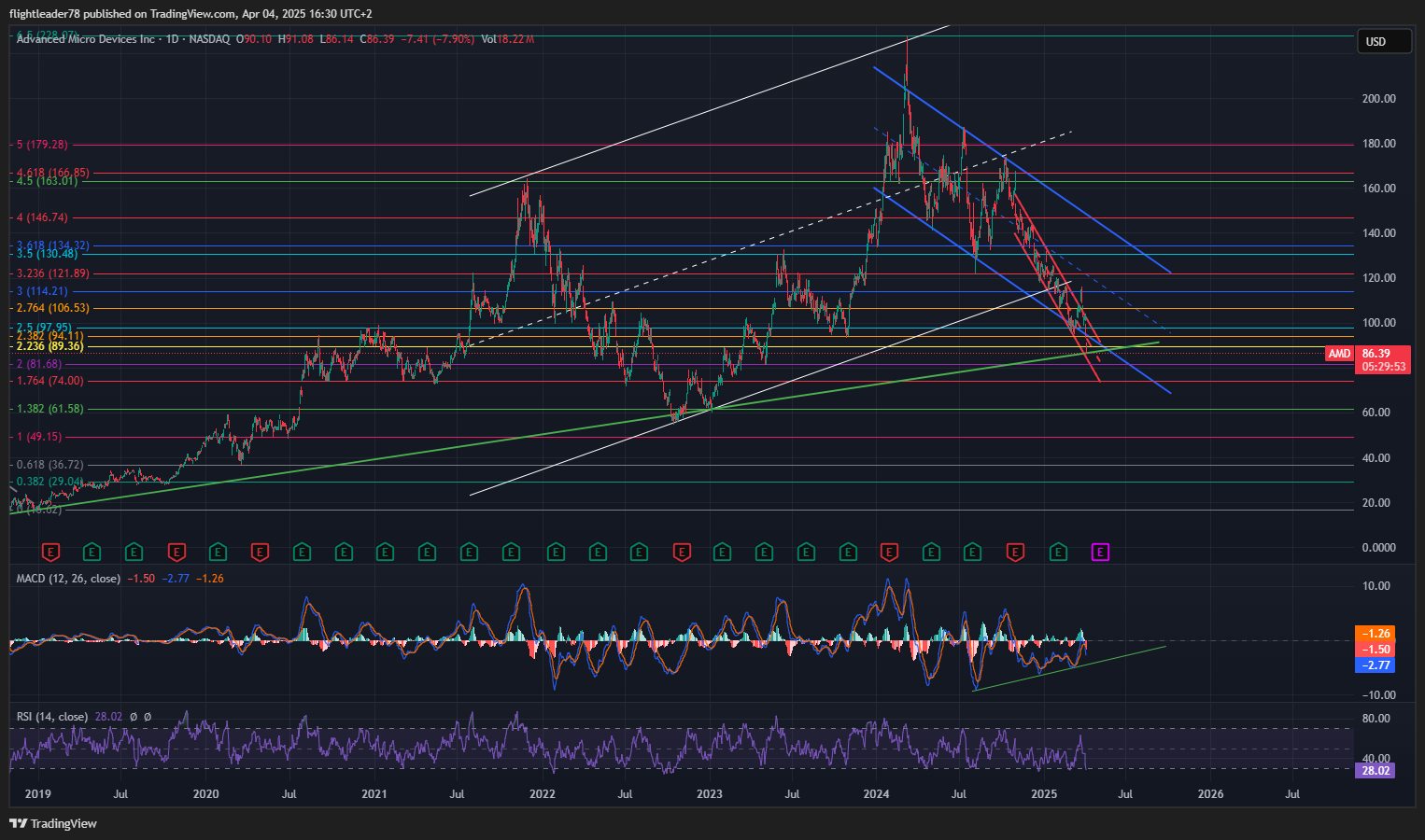Viewport: 1425px width, 840px height.
Task: Click 60.00 on the price scale
Action: pos(1376,413)
